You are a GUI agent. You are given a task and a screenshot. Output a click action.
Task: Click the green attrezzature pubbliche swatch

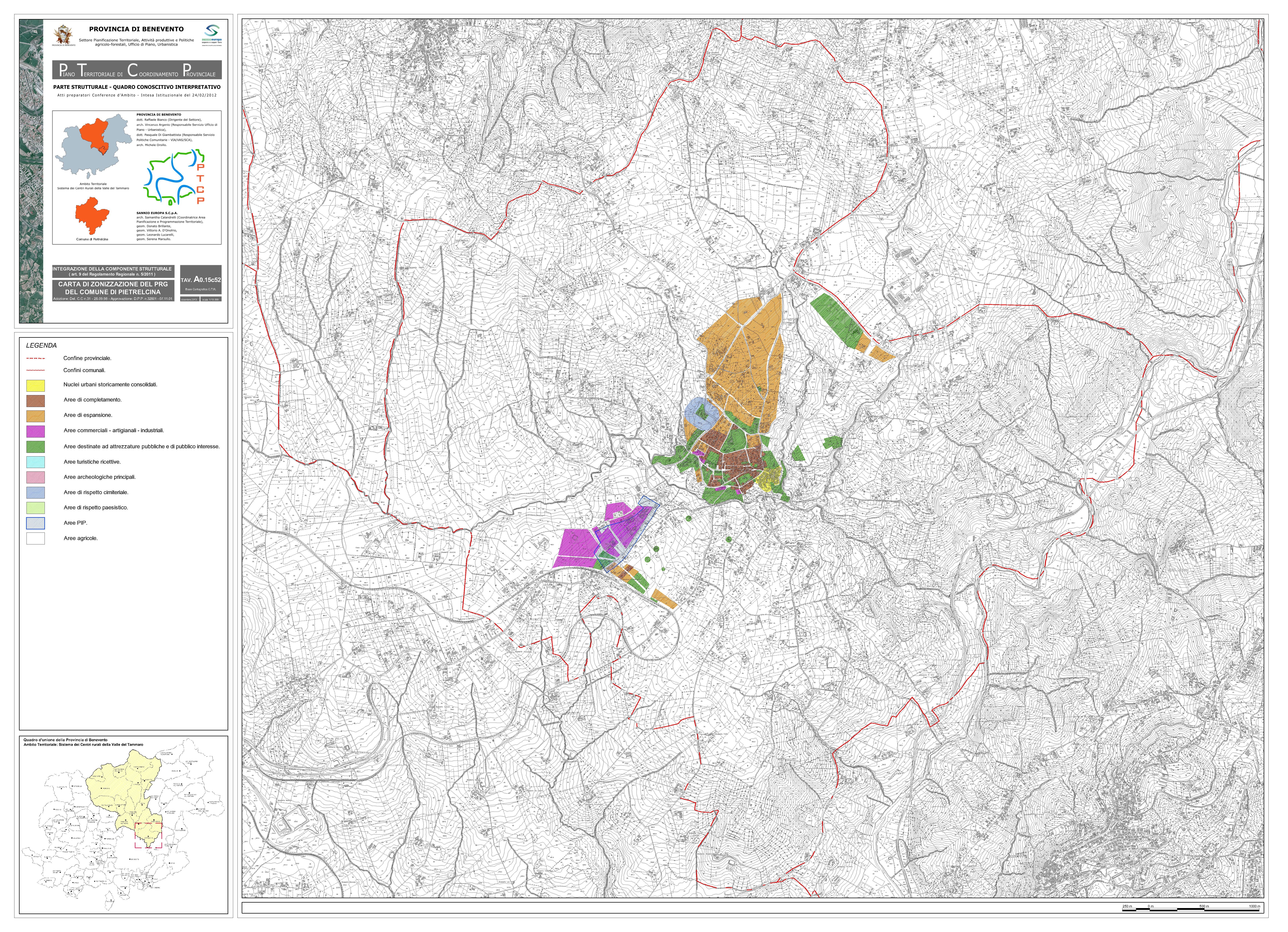coord(35,447)
